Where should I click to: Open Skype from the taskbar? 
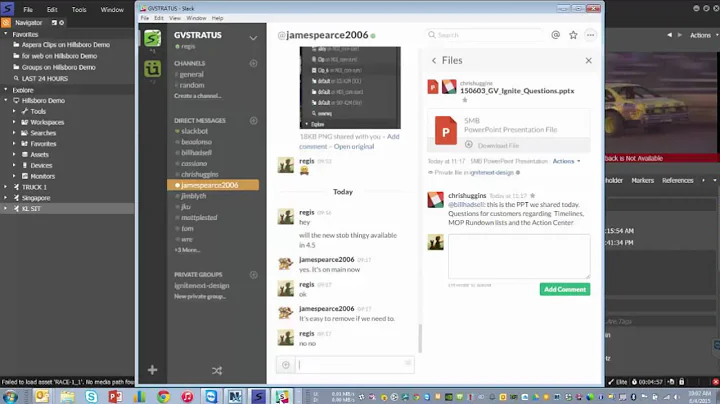91,396
